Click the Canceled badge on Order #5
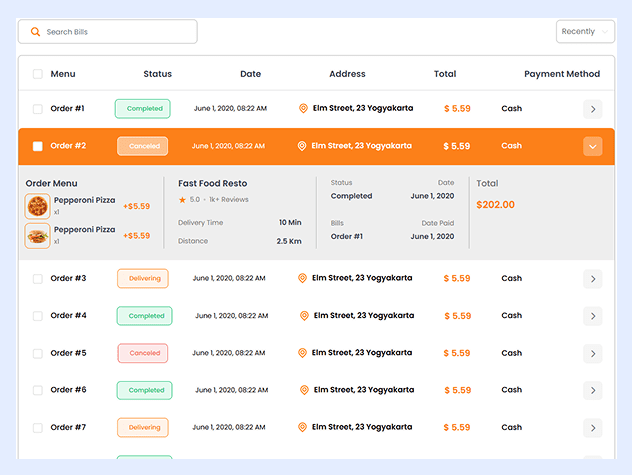 point(143,353)
